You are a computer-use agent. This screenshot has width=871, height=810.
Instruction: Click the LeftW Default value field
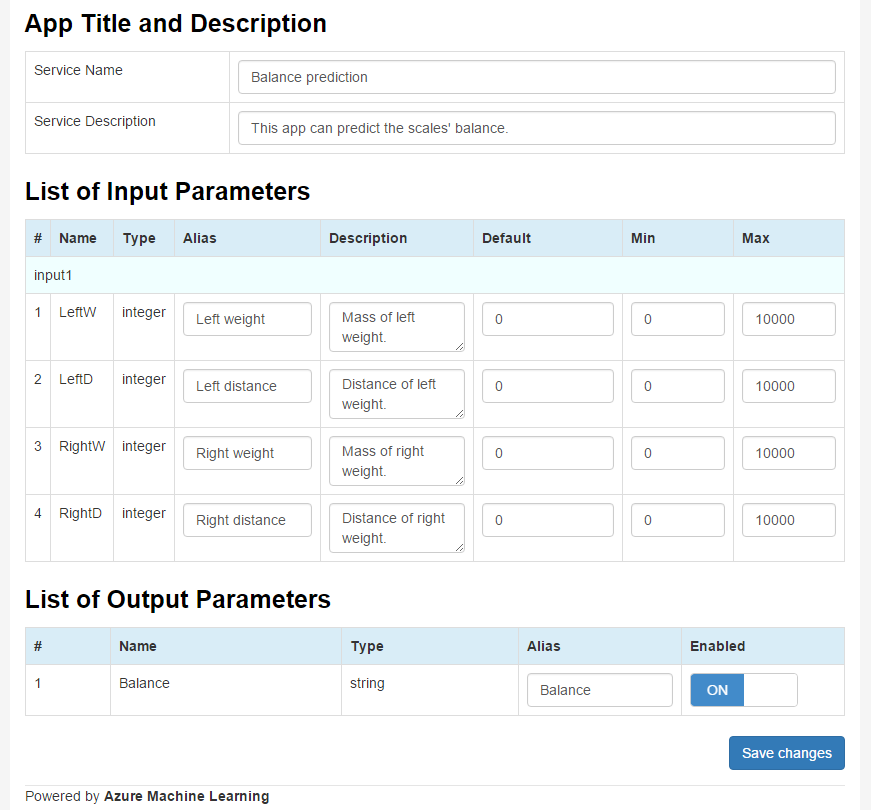click(548, 319)
